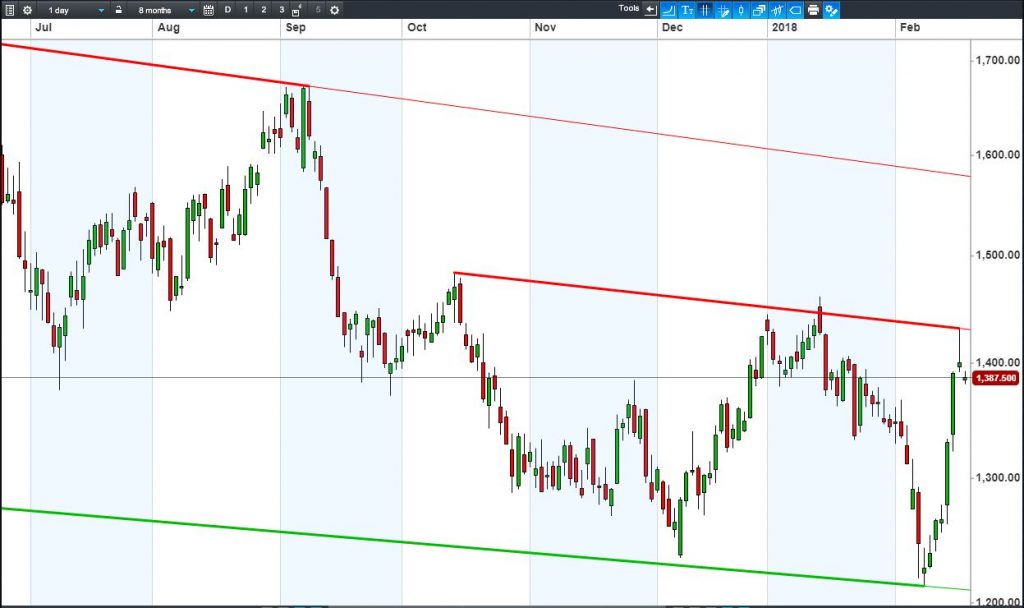Select the text annotation tool

(687, 10)
